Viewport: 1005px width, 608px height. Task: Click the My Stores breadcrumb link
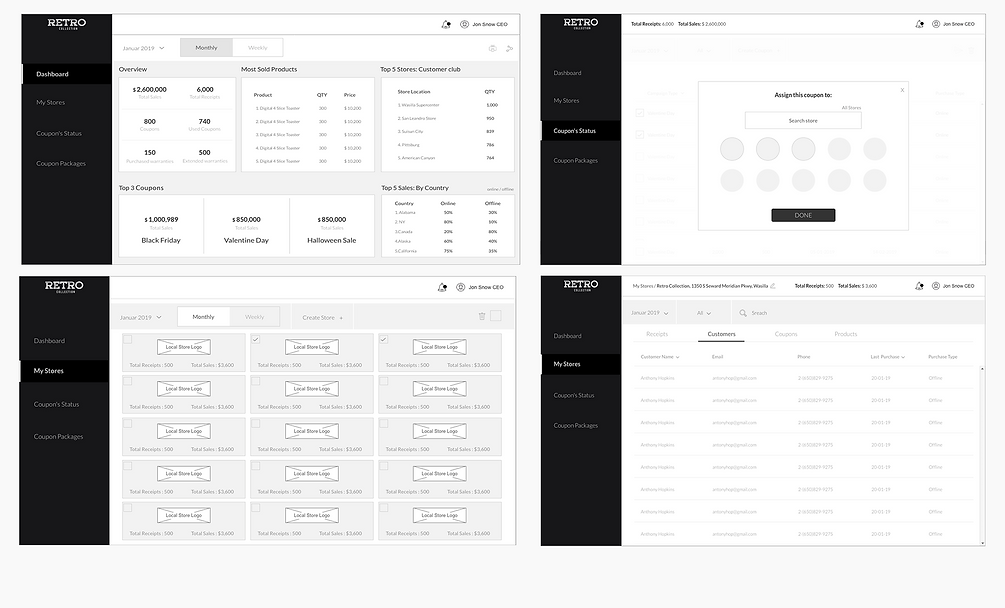[x=643, y=286]
